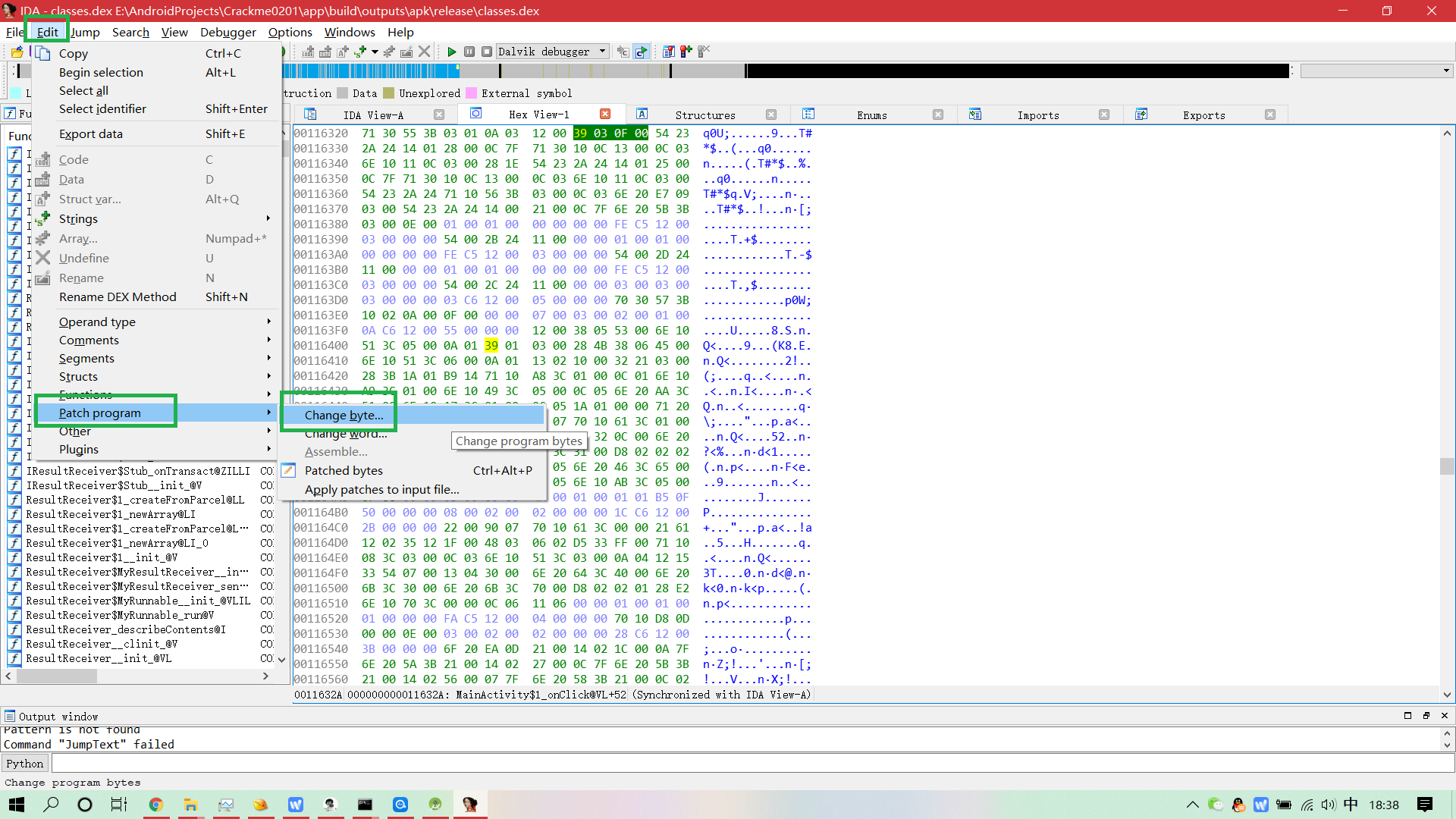Viewport: 1456px width, 819px height.
Task: Select Change byte... in Patch program submenu
Action: pos(413,415)
